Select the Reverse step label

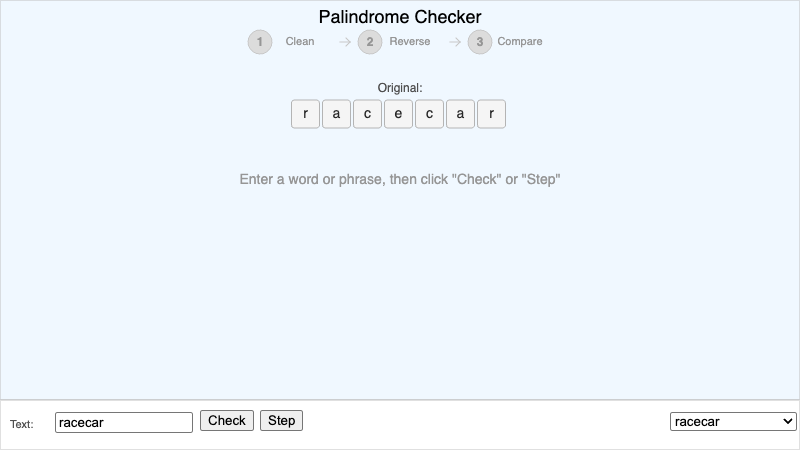[410, 42]
